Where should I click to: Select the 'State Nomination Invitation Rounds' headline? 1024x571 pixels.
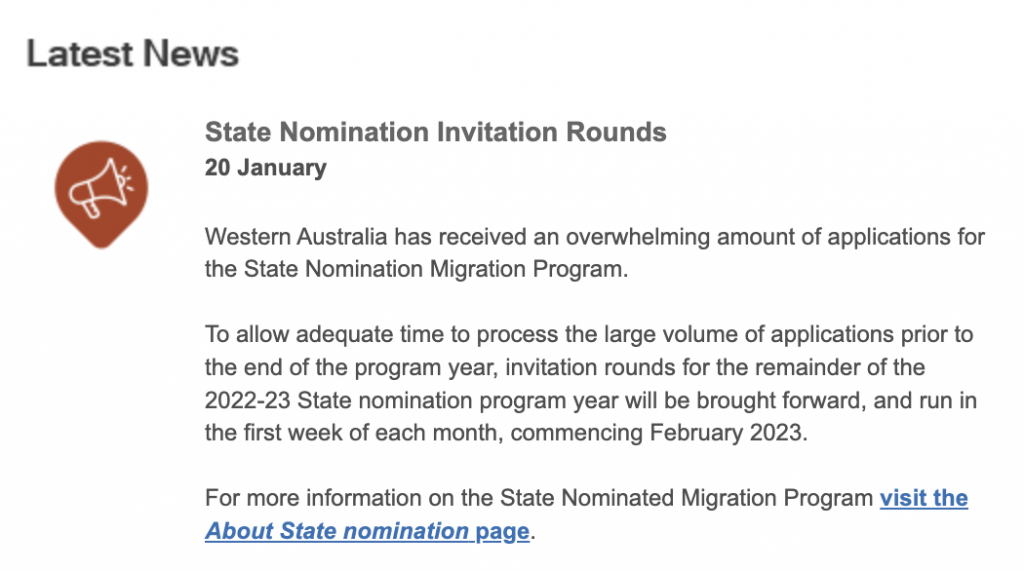[x=435, y=132]
